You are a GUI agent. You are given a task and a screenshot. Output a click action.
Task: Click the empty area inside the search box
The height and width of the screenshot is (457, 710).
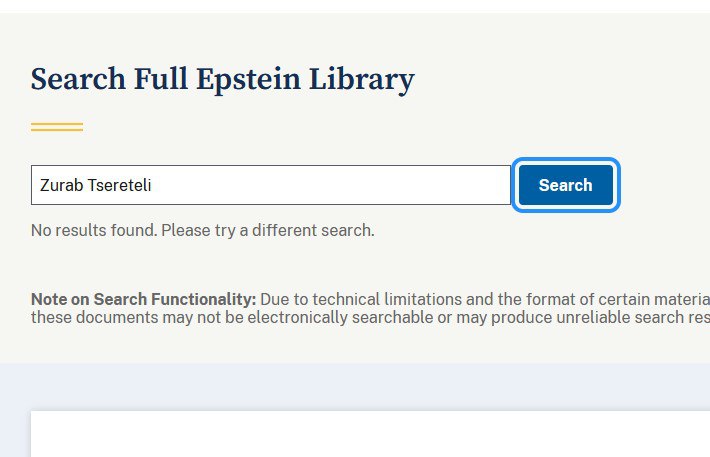[x=350, y=185]
